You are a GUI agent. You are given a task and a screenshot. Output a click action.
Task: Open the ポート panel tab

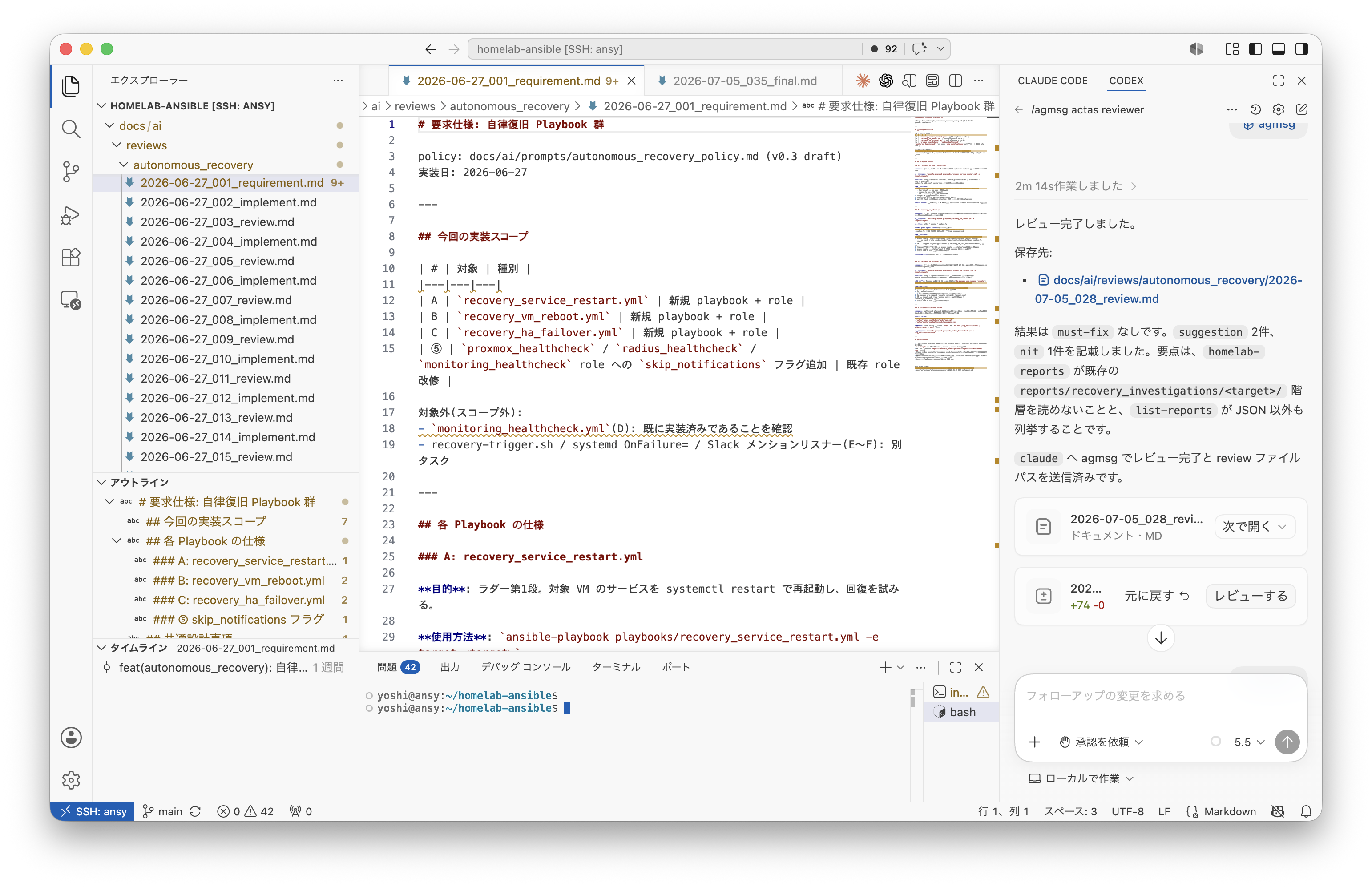(x=676, y=667)
